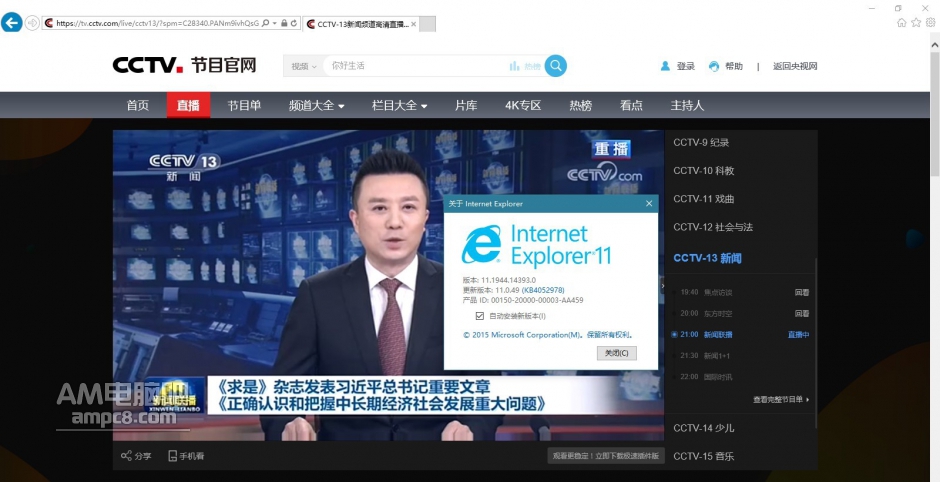Click the 帮助 headset icon
The height and width of the screenshot is (482, 940).
[x=713, y=67]
